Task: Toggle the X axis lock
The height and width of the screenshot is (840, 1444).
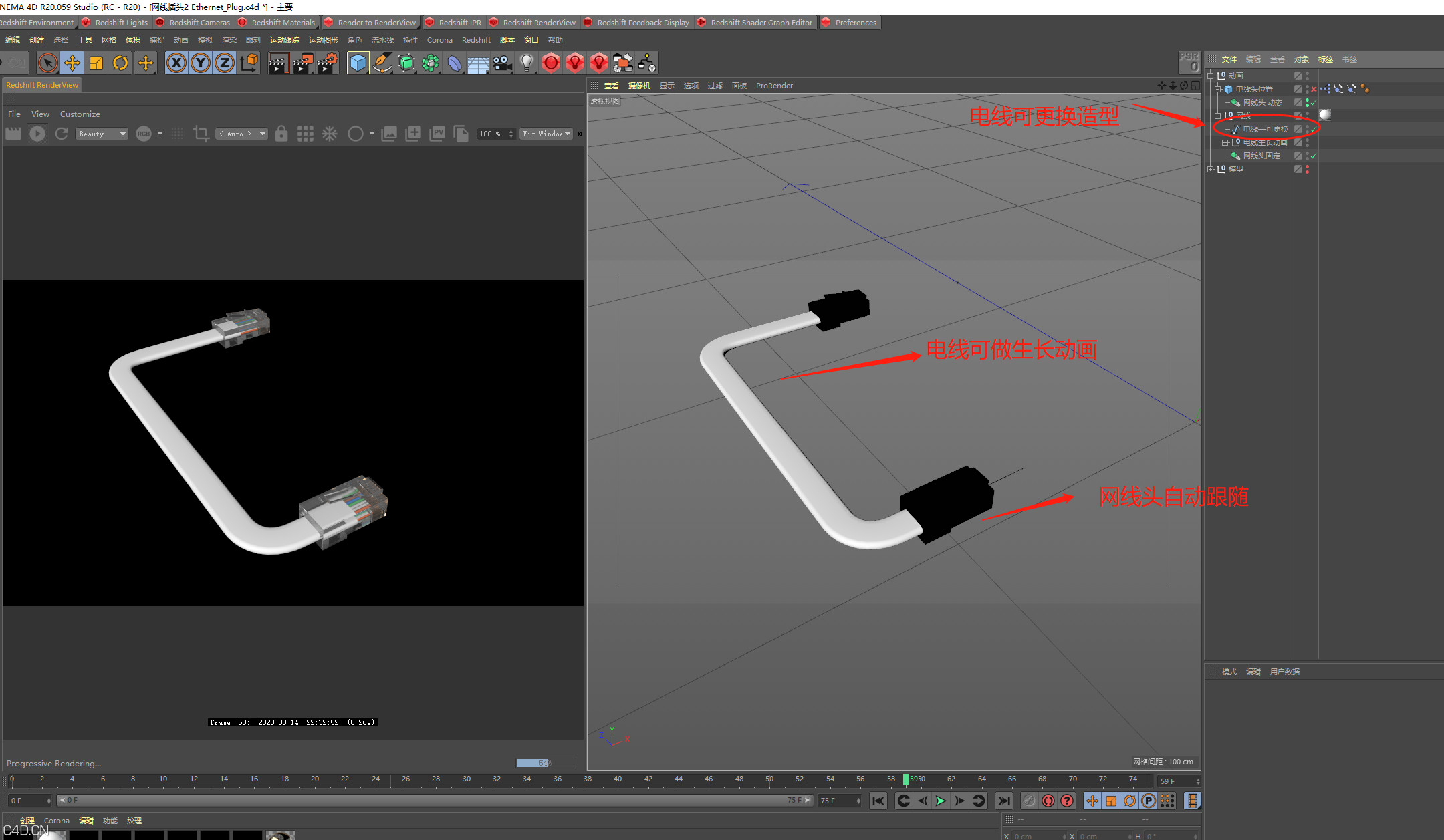Action: click(x=176, y=63)
